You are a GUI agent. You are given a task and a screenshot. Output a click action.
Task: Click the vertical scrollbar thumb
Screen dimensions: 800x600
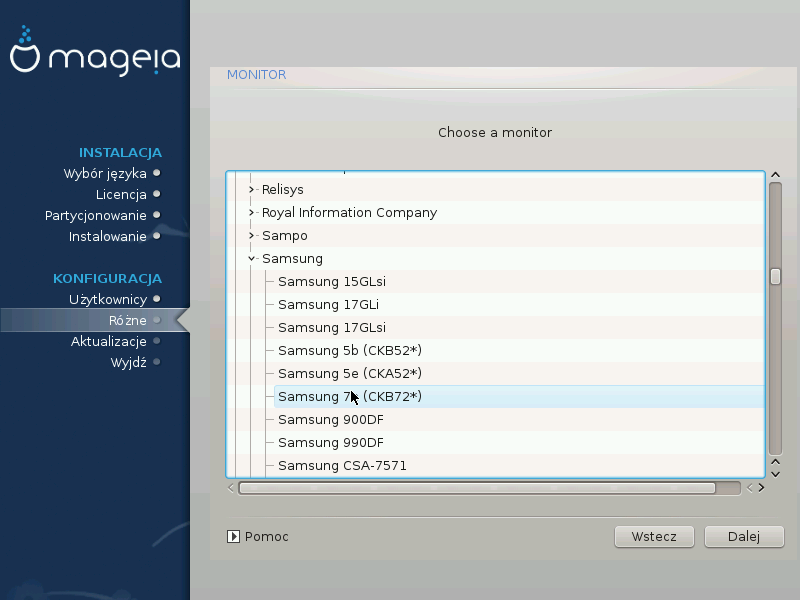pos(776,277)
